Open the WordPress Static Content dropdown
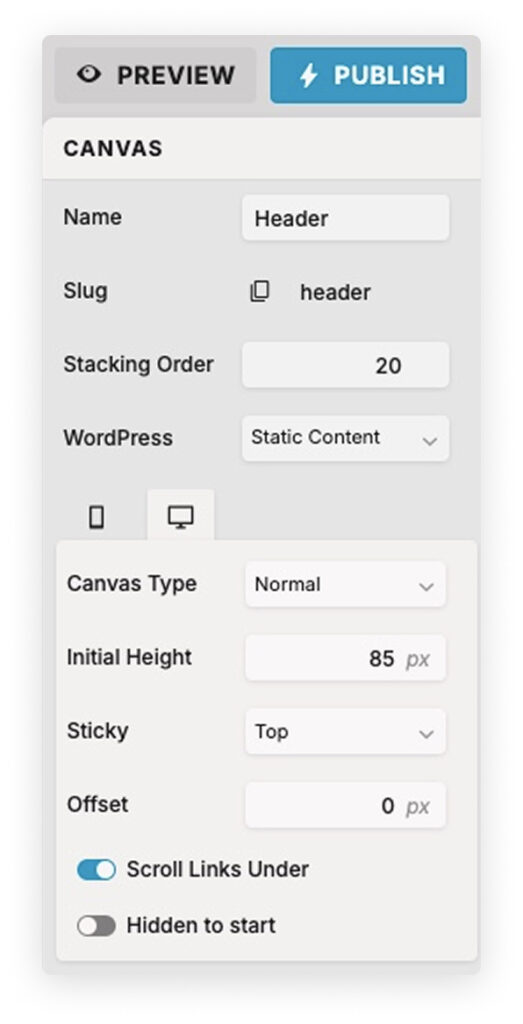The image size is (523, 1024). tap(345, 438)
